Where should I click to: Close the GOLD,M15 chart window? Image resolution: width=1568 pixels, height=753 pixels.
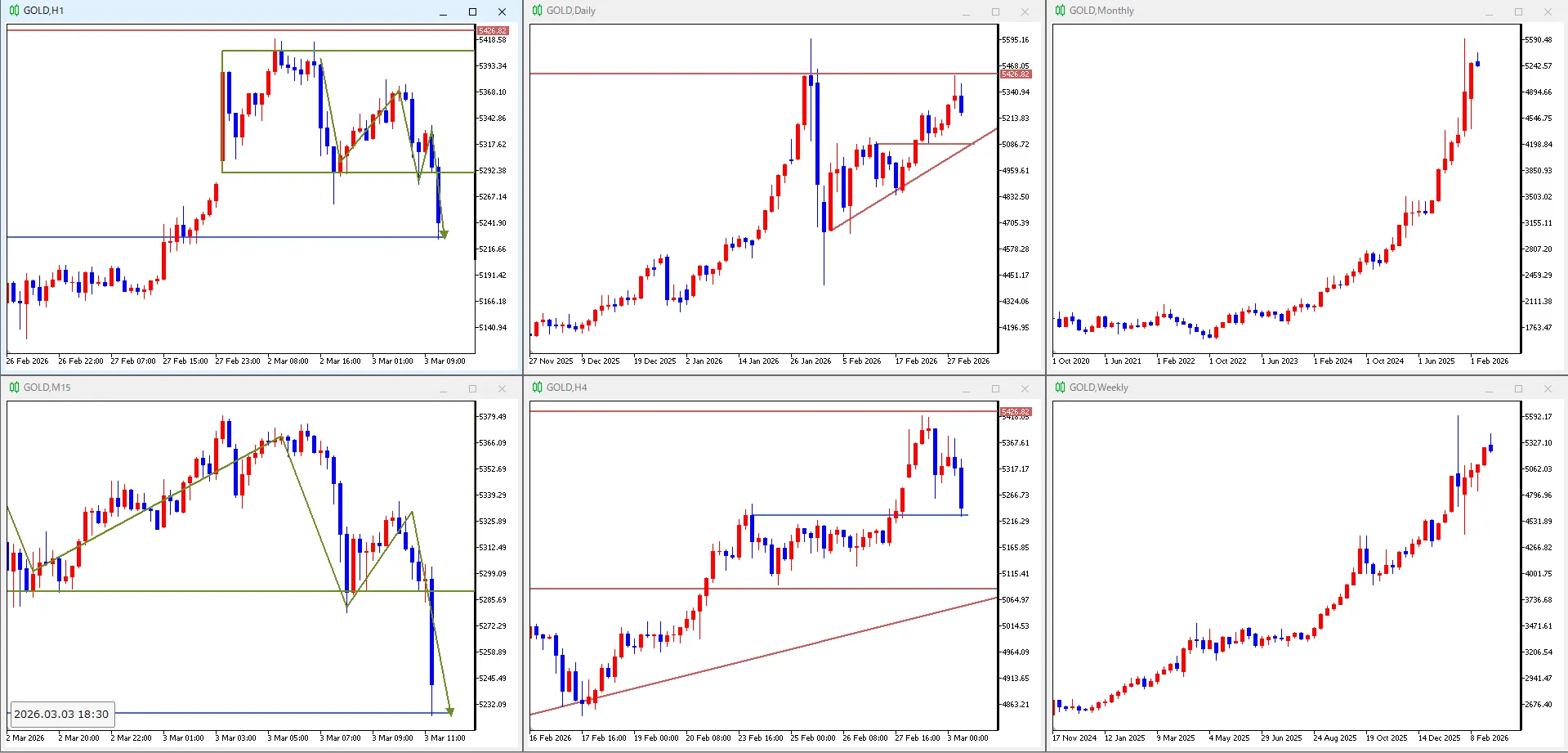[x=502, y=388]
